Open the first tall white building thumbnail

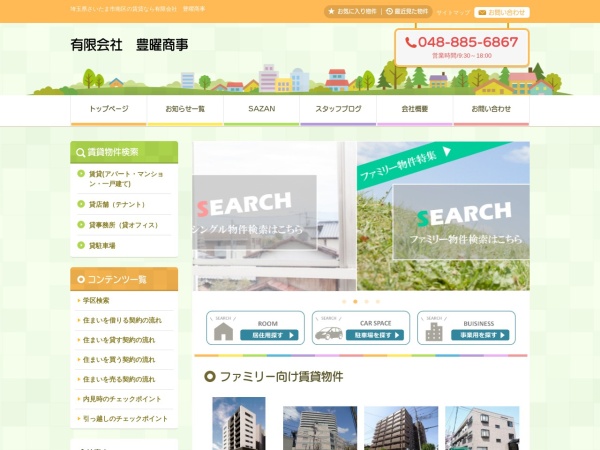239,424
